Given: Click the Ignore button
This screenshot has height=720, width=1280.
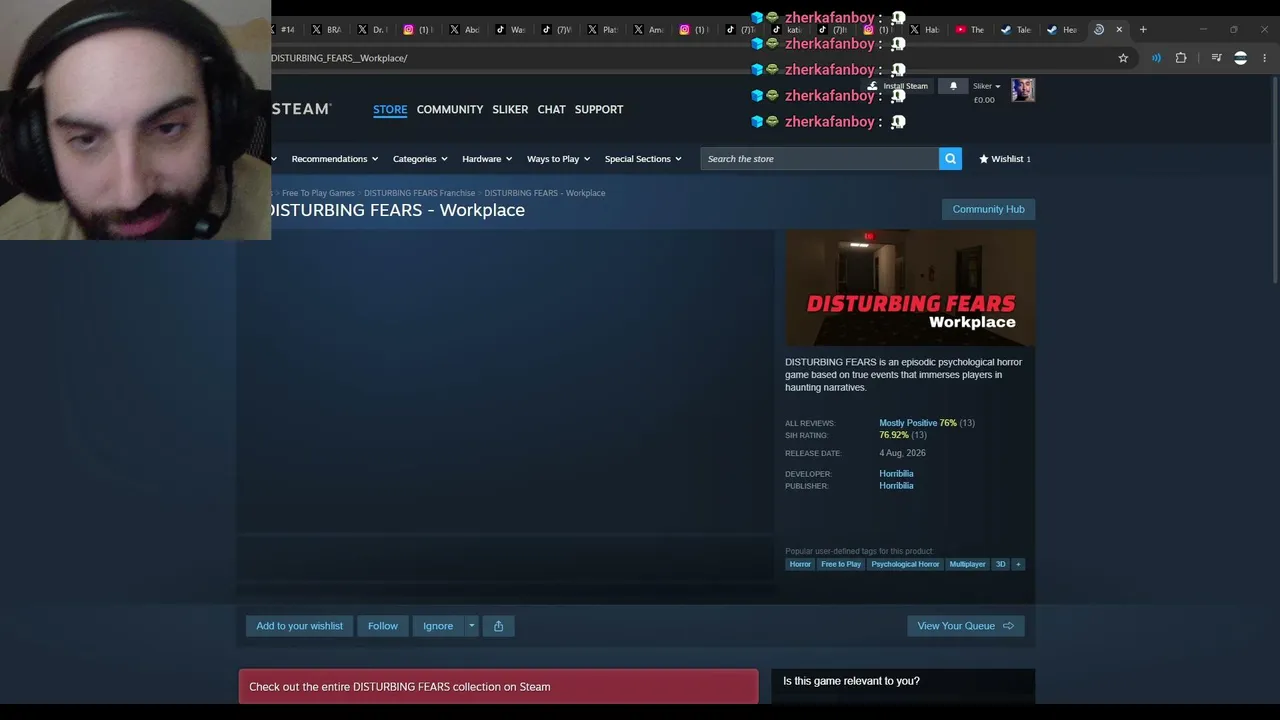Looking at the screenshot, I should [438, 626].
